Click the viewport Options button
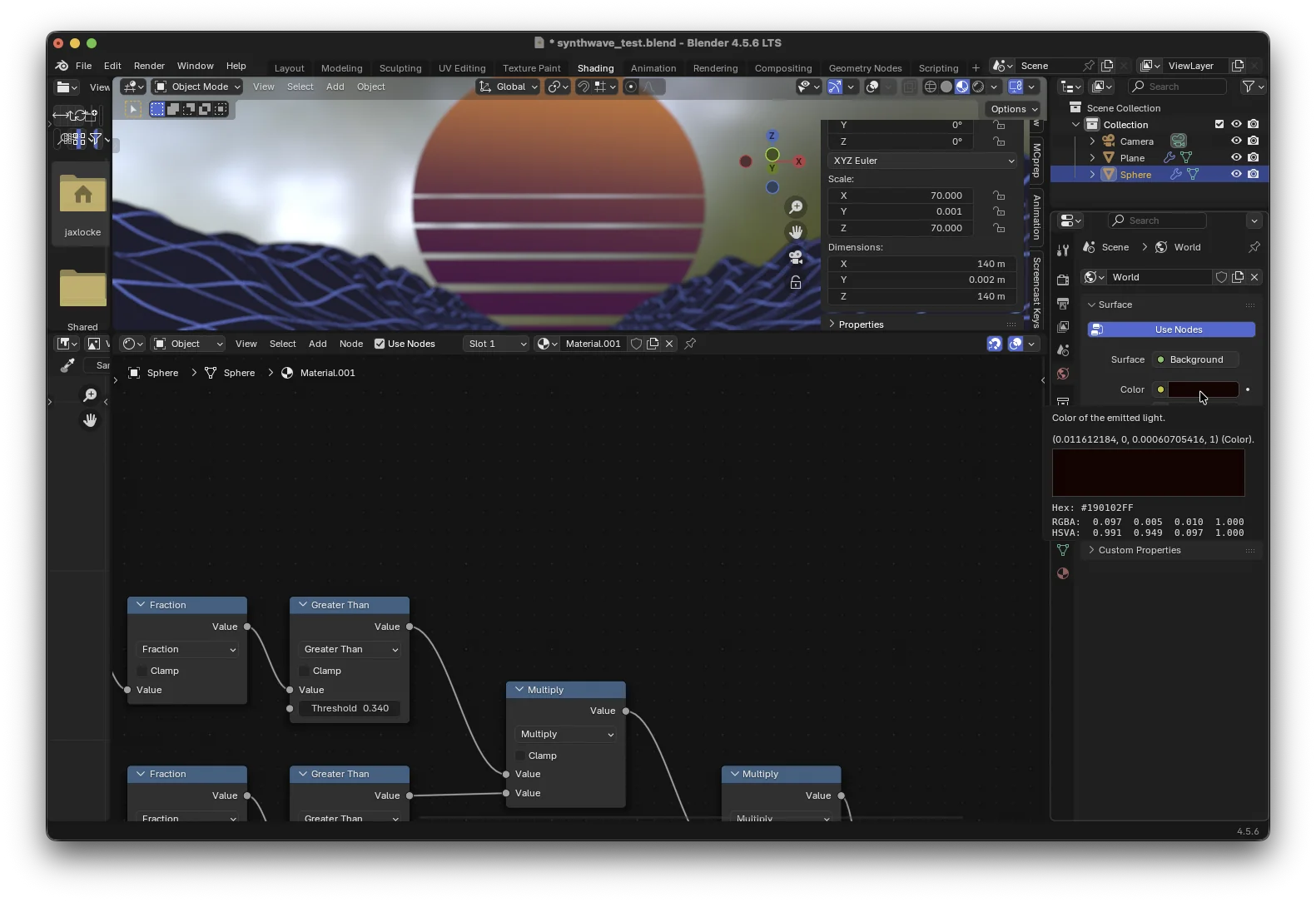Screen dimensions: 1316x902 1013,109
